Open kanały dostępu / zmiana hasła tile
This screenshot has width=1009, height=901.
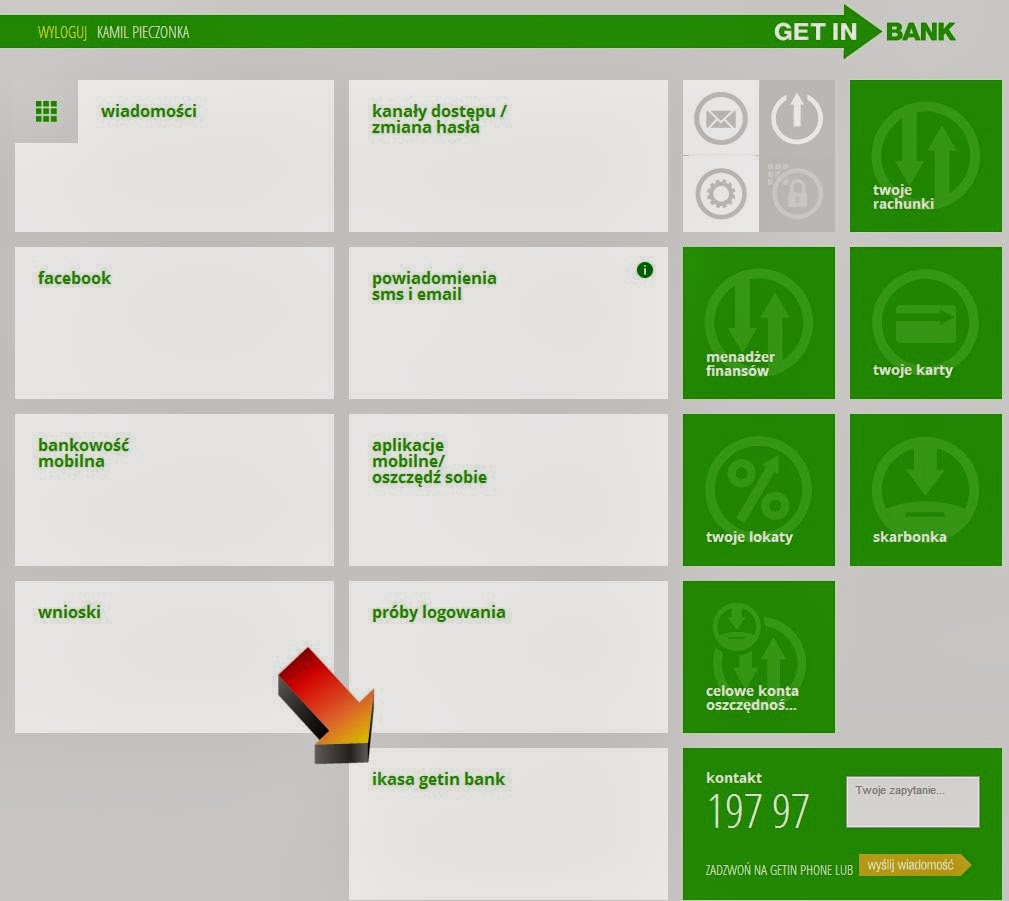[x=508, y=156]
